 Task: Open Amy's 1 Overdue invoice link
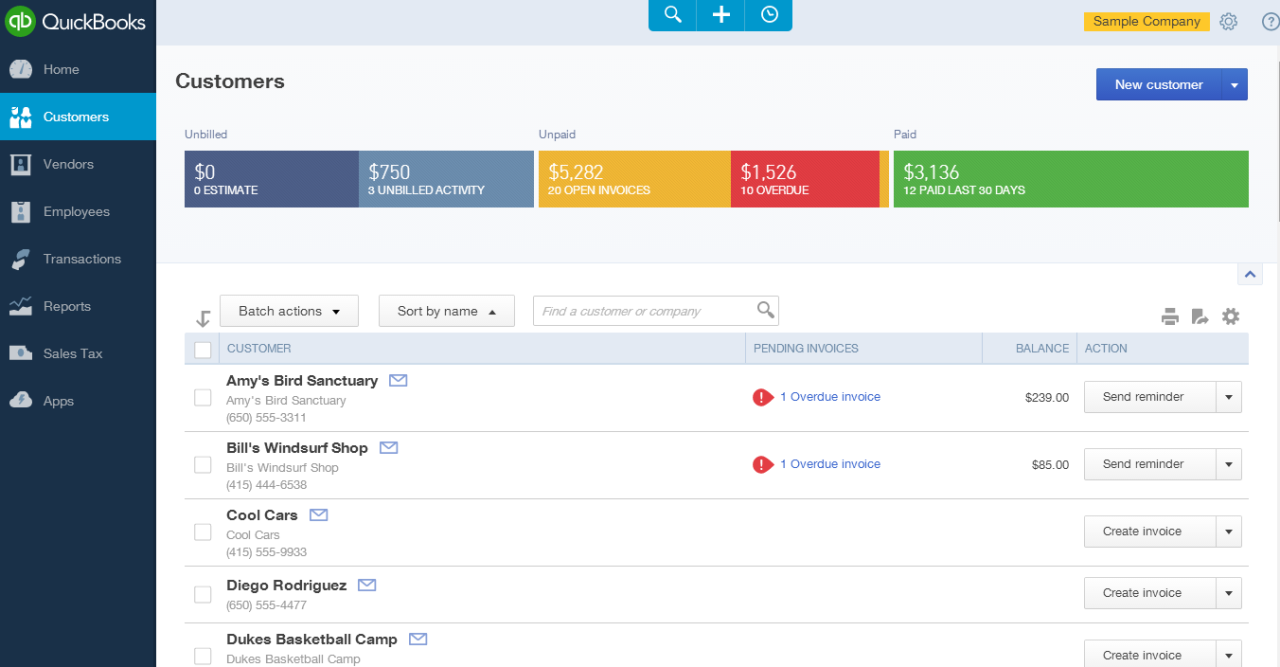829,397
